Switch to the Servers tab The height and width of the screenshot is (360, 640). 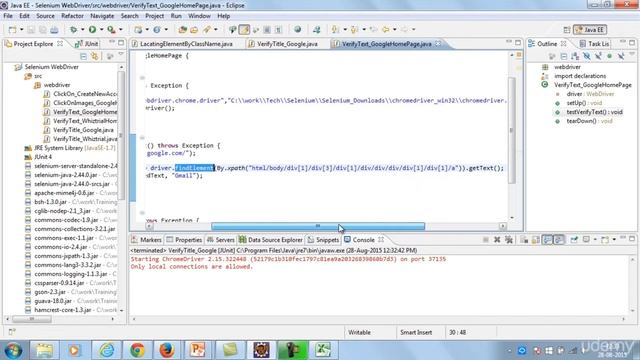point(221,240)
